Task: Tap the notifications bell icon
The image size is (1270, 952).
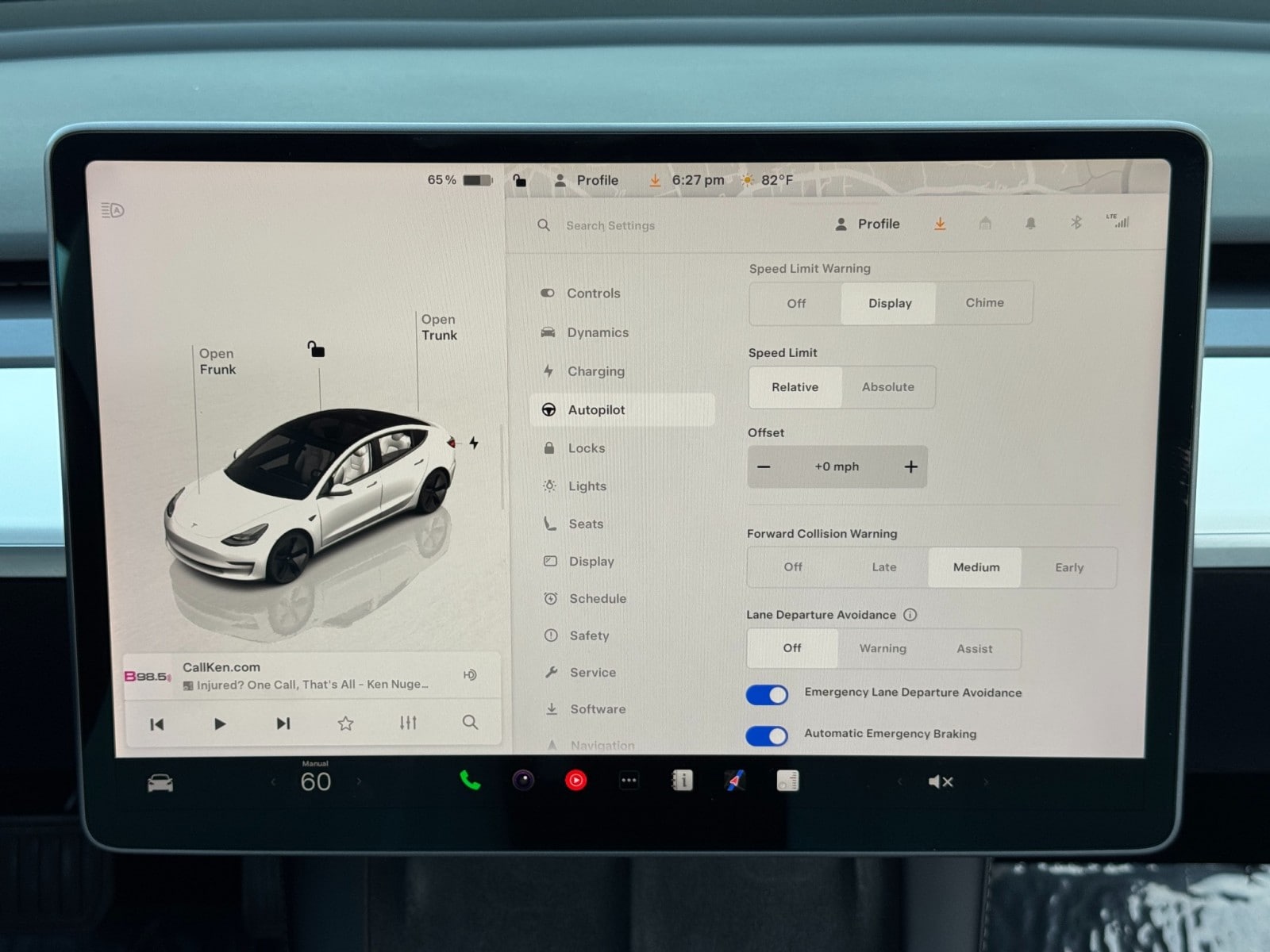Action: pyautogui.click(x=1030, y=224)
